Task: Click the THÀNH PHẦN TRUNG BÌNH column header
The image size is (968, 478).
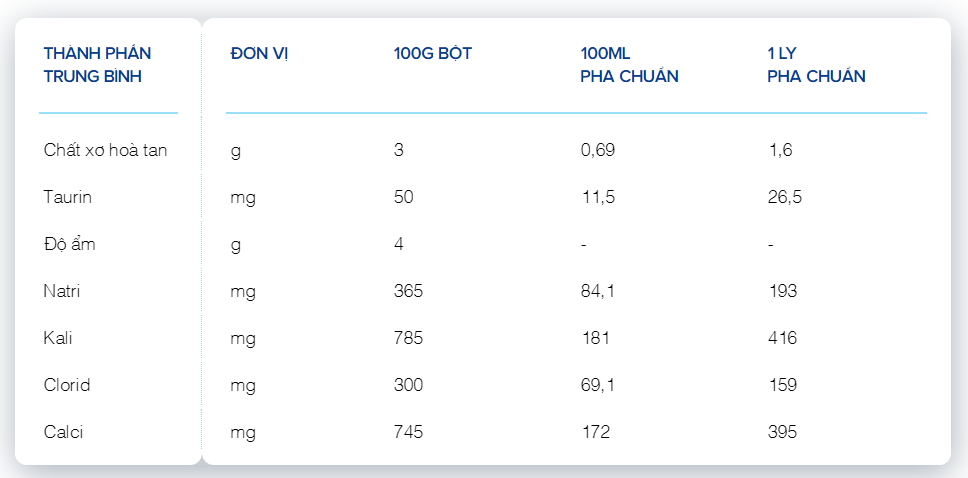Action: (x=98, y=65)
